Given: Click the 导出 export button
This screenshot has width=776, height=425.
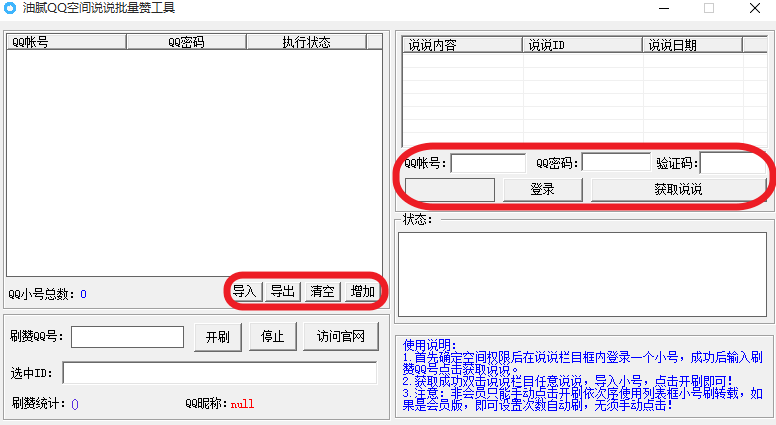Looking at the screenshot, I should click(x=283, y=291).
